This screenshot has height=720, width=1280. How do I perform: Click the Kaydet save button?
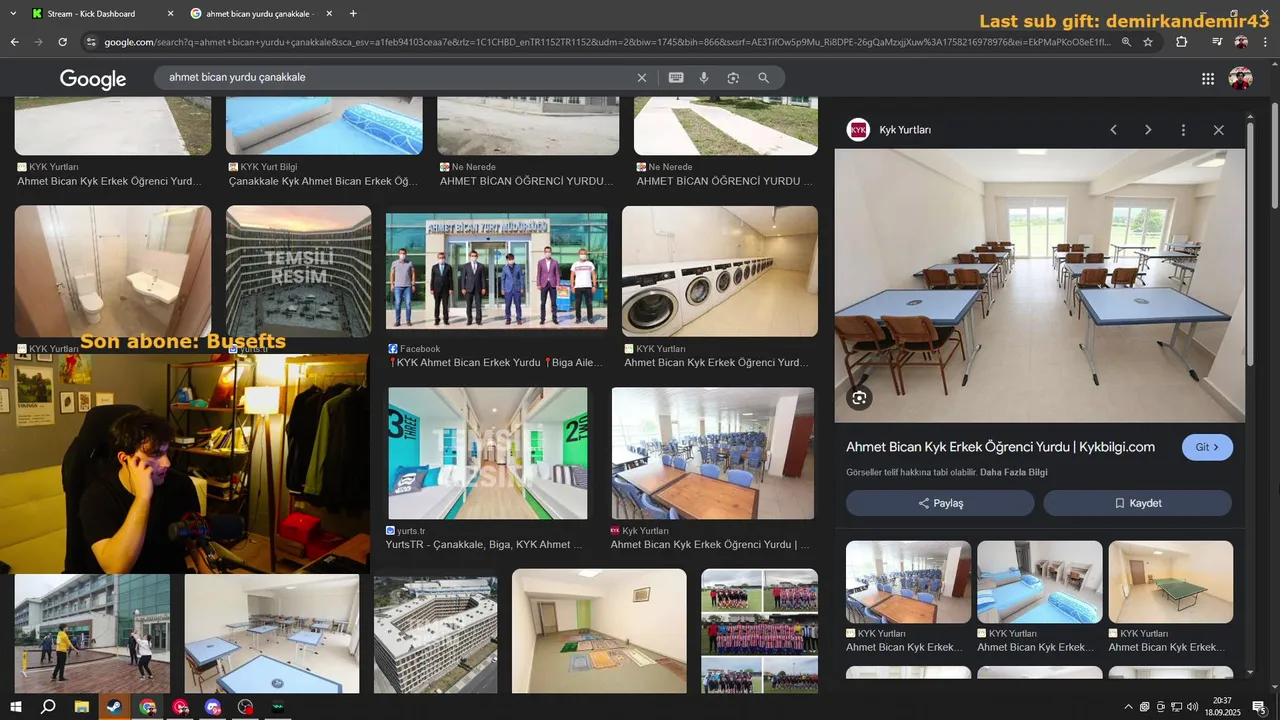click(x=1138, y=503)
